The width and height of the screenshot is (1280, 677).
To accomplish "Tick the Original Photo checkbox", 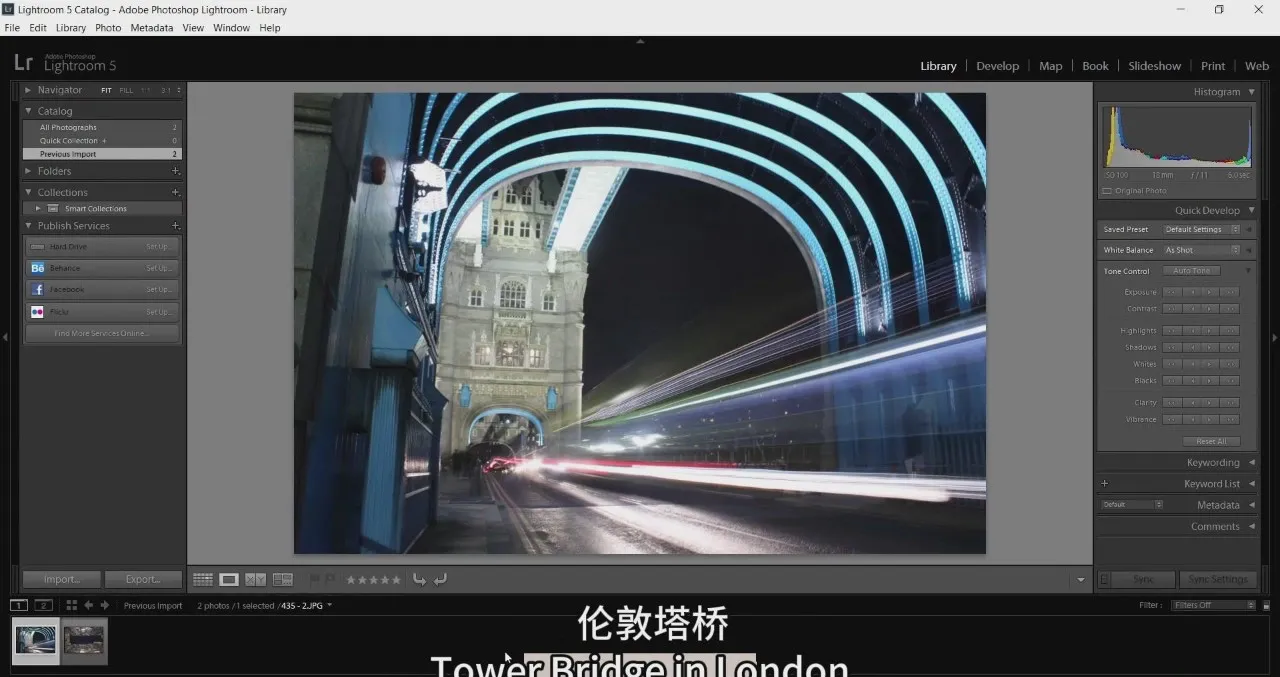I will click(x=1107, y=191).
